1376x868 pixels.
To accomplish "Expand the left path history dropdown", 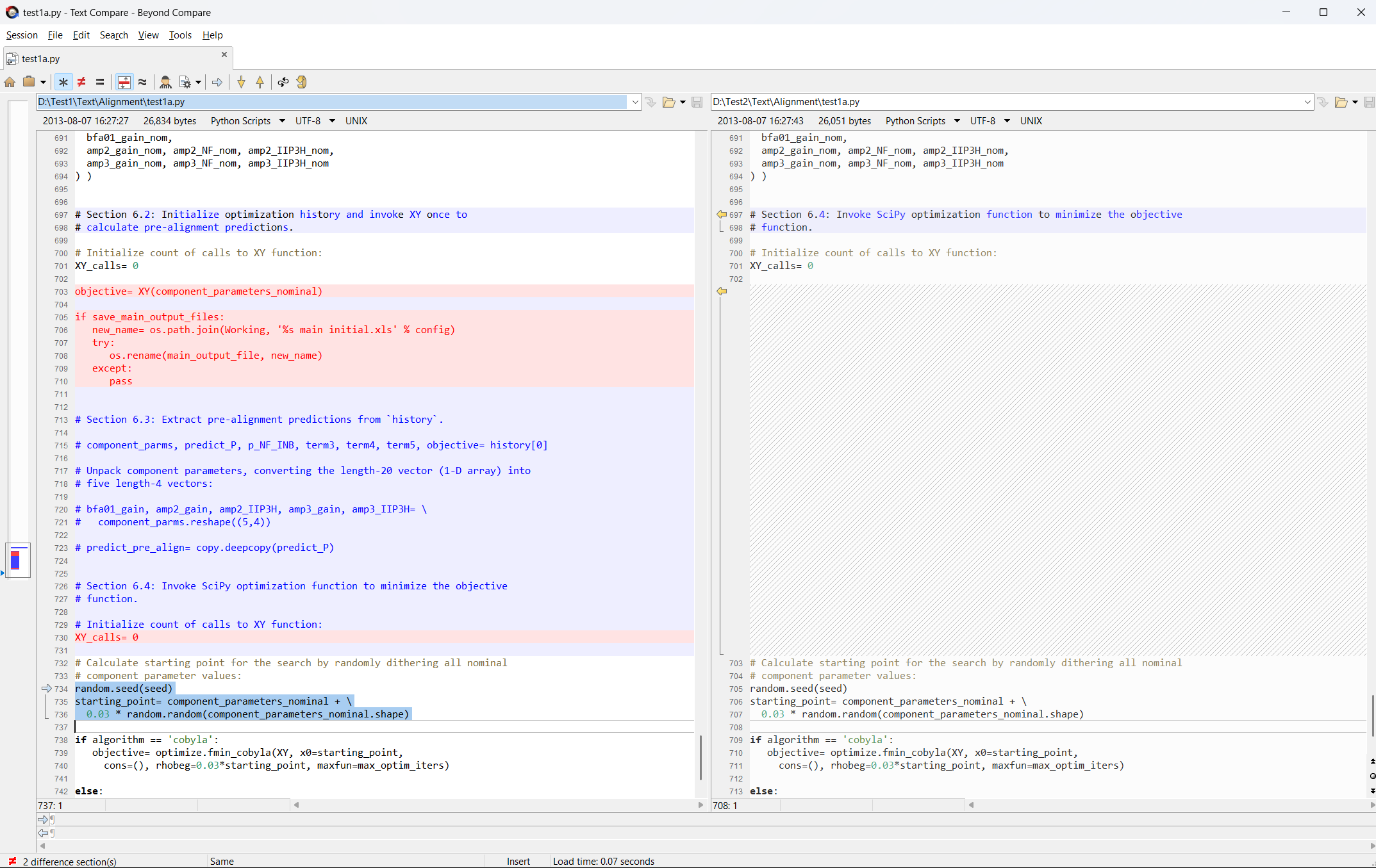I will click(x=634, y=102).
